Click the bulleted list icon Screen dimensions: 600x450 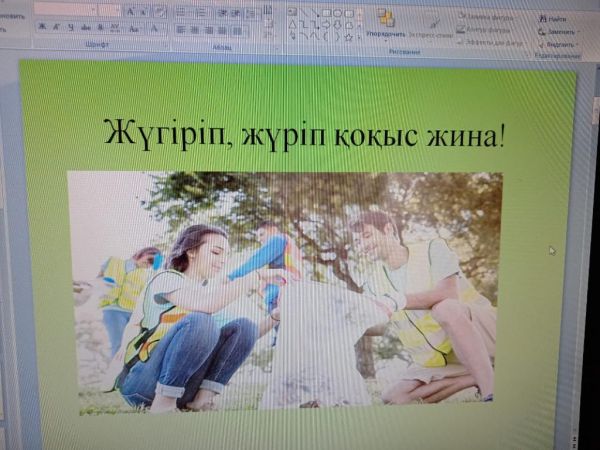181,12
